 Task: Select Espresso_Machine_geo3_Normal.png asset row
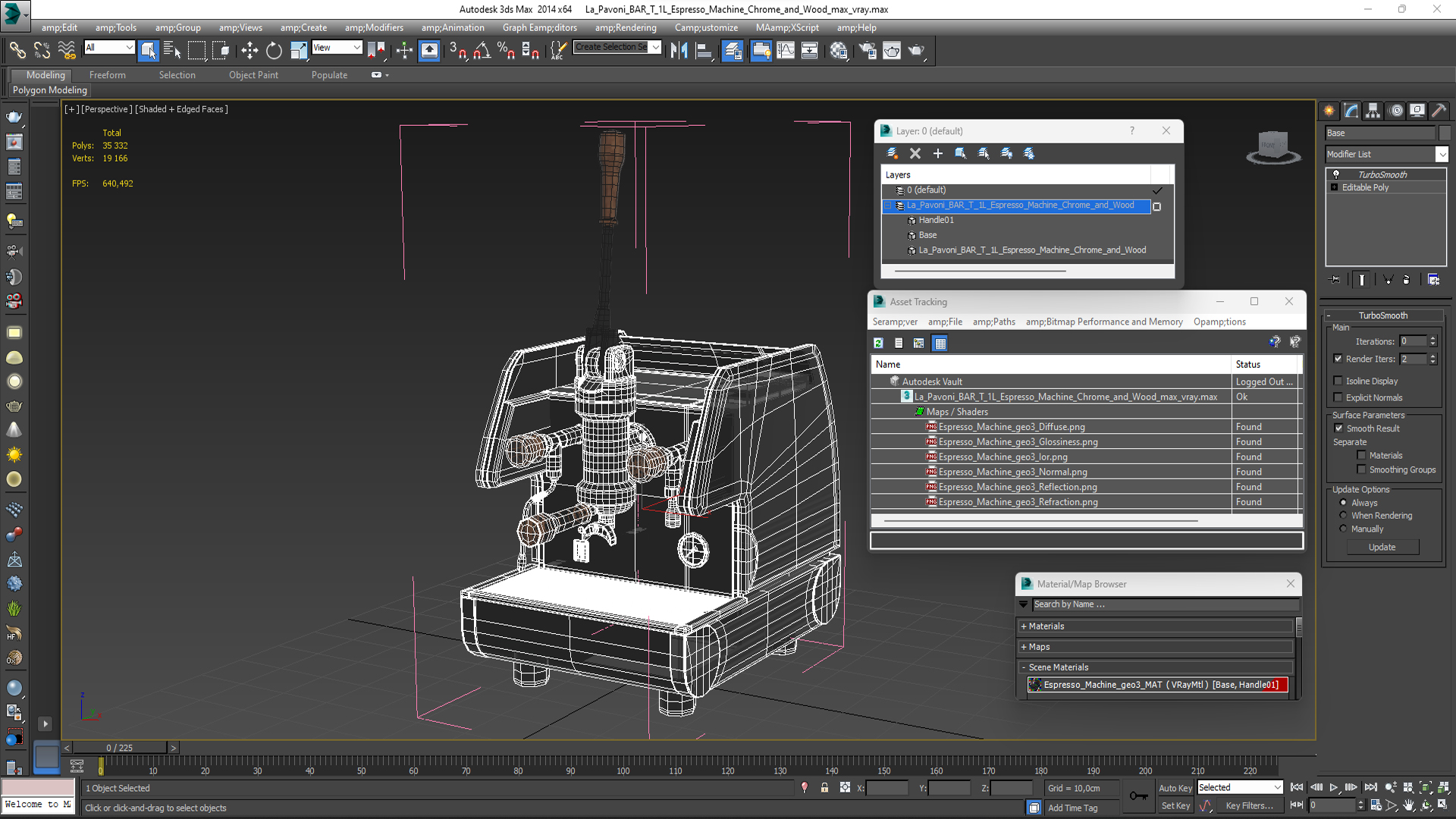(1012, 472)
